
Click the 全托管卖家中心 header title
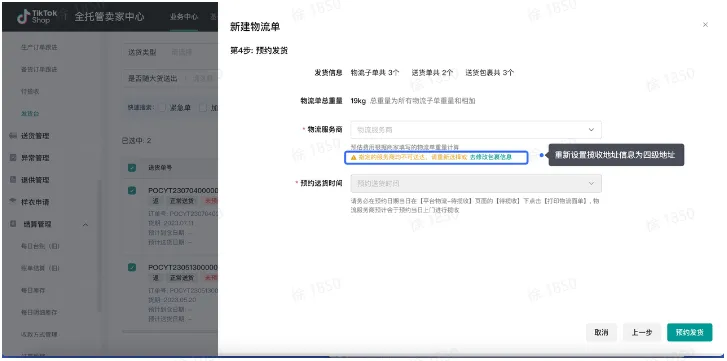(x=109, y=17)
